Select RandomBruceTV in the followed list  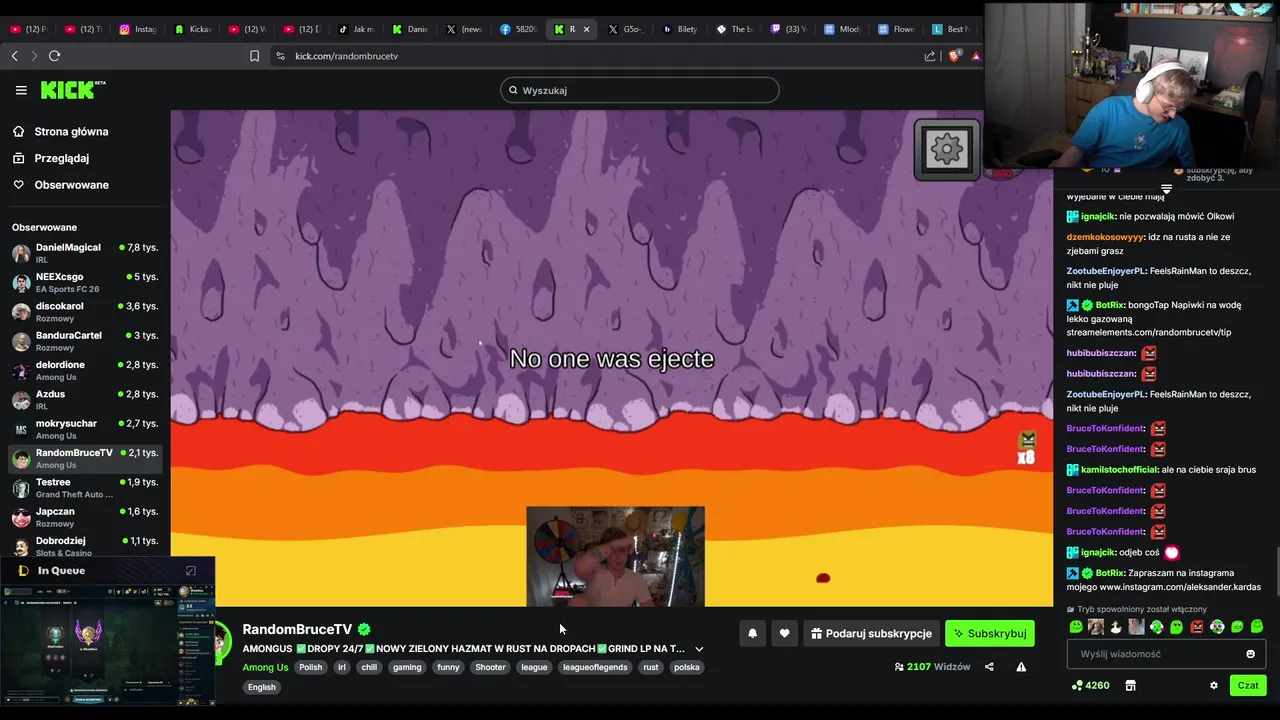pos(84,458)
